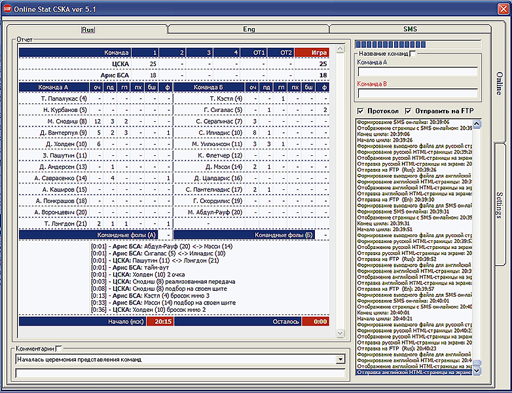Select player Т. Кэстл (4)
Viewport: 512px width, 393px height.
(x=226, y=99)
